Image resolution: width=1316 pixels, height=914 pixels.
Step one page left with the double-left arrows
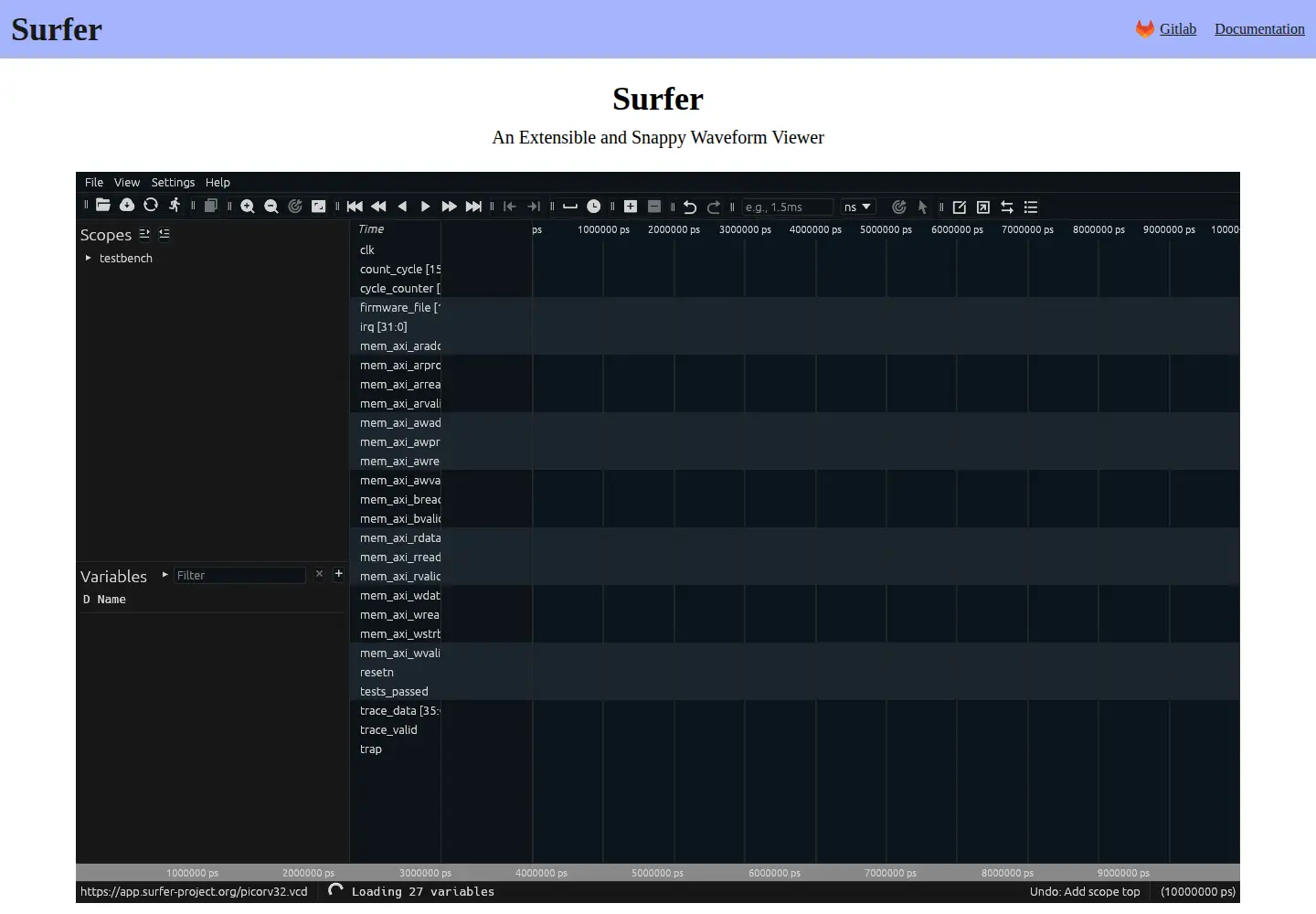coord(378,207)
